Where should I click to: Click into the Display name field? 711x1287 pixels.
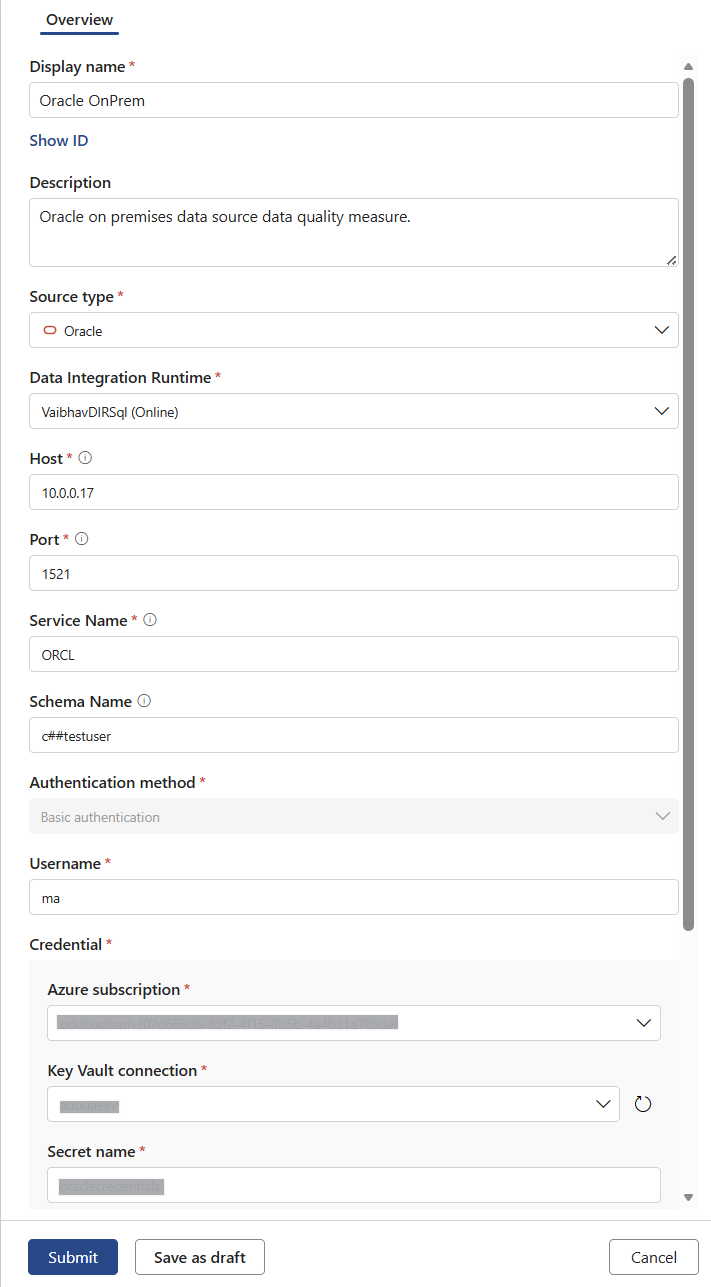click(x=354, y=100)
